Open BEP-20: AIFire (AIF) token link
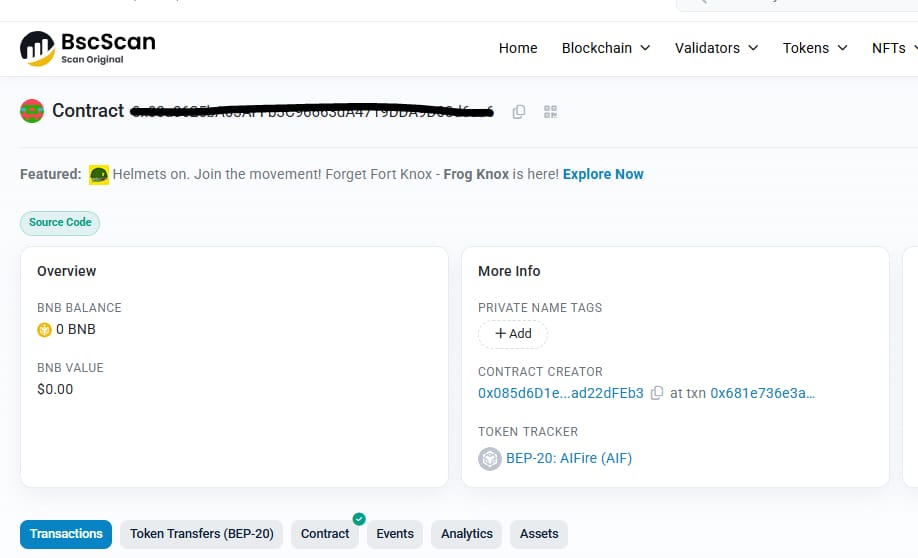This screenshot has width=918, height=558. click(569, 458)
